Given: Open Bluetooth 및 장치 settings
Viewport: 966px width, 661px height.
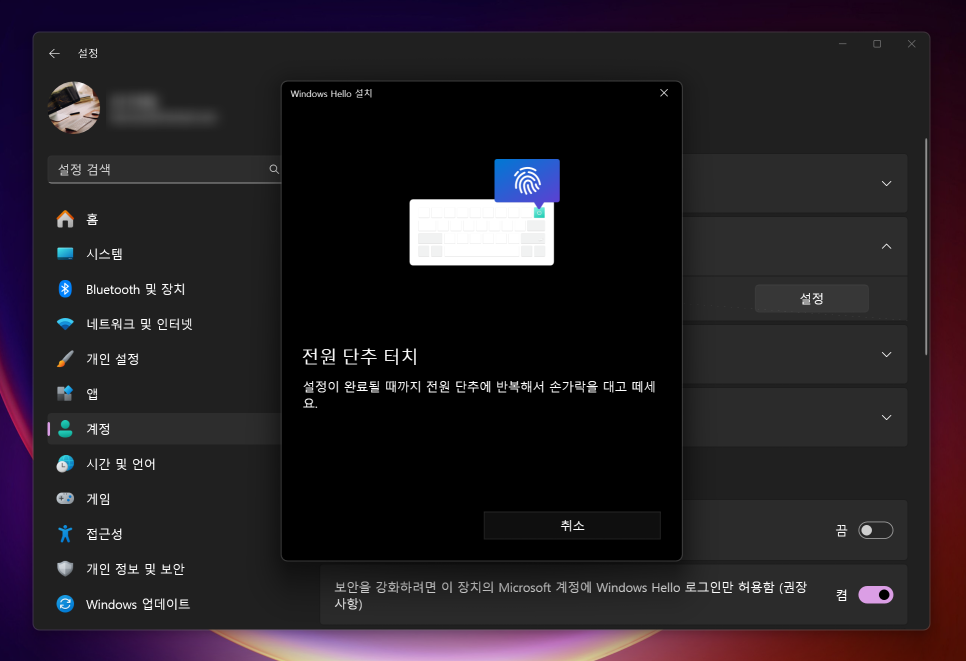Looking at the screenshot, I should (x=164, y=289).
